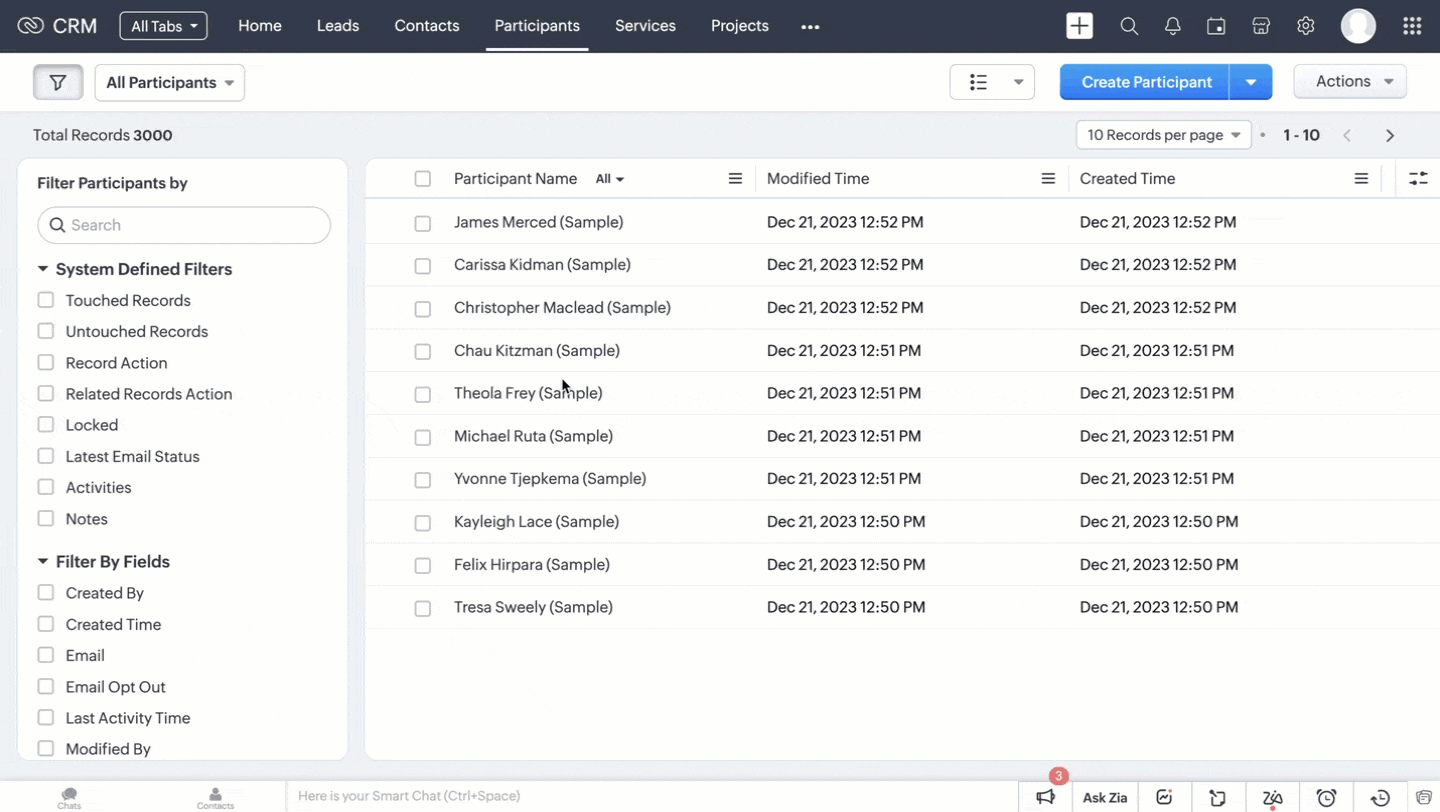The width and height of the screenshot is (1440, 812).
Task: Open the Chau Kitzman (Sample) record
Action: (537, 351)
